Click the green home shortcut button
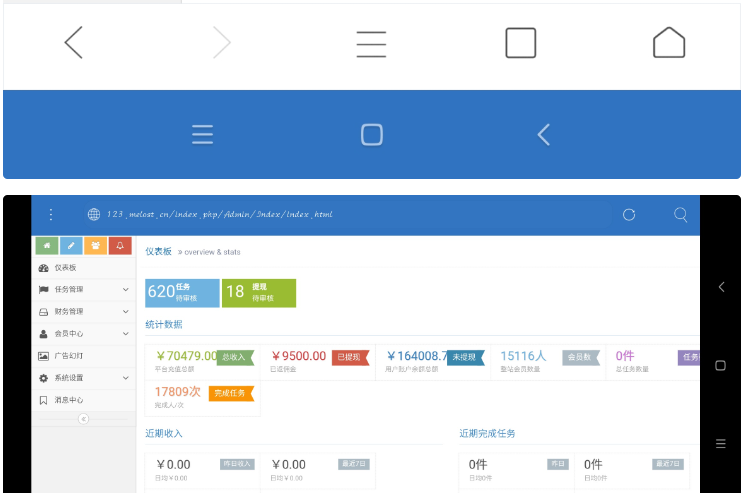Image resolution: width=745 pixels, height=493 pixels. click(47, 246)
